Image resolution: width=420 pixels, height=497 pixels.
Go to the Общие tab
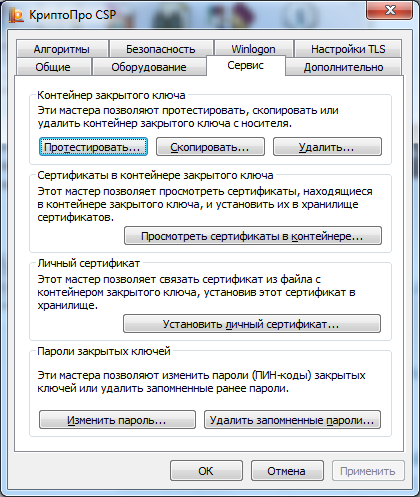click(x=53, y=67)
